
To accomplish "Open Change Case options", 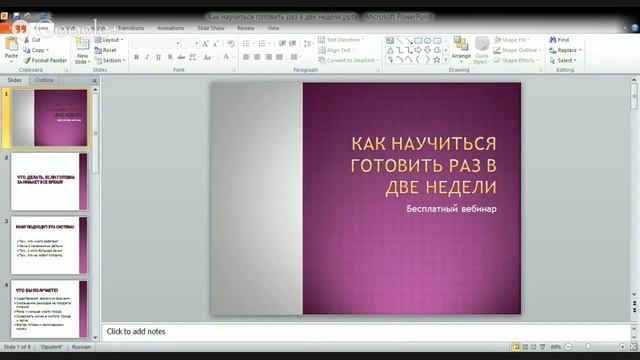I will [208, 57].
